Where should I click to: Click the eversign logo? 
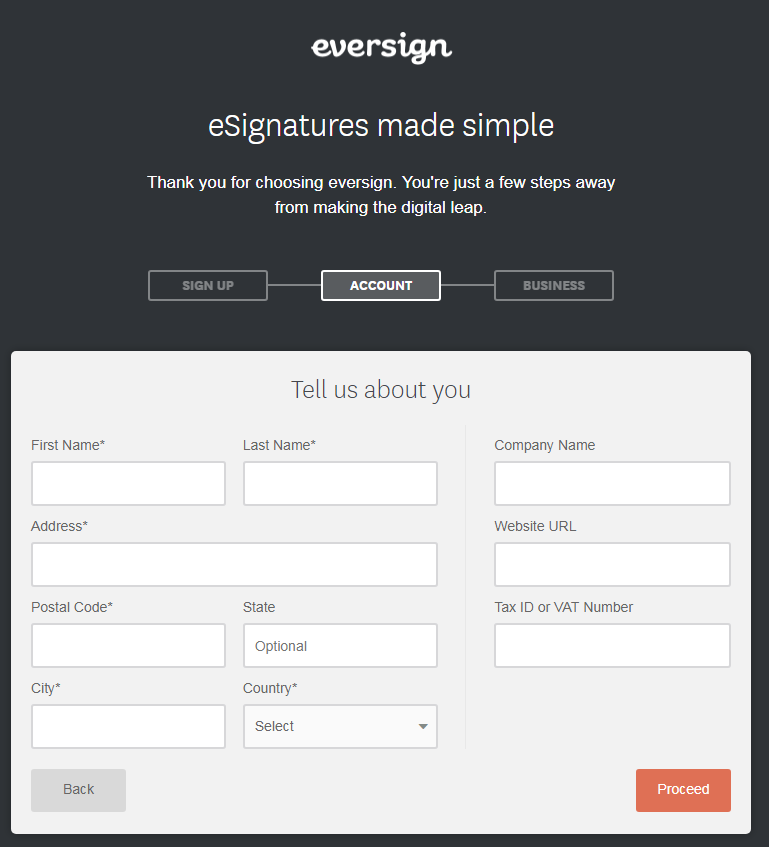click(x=381, y=48)
